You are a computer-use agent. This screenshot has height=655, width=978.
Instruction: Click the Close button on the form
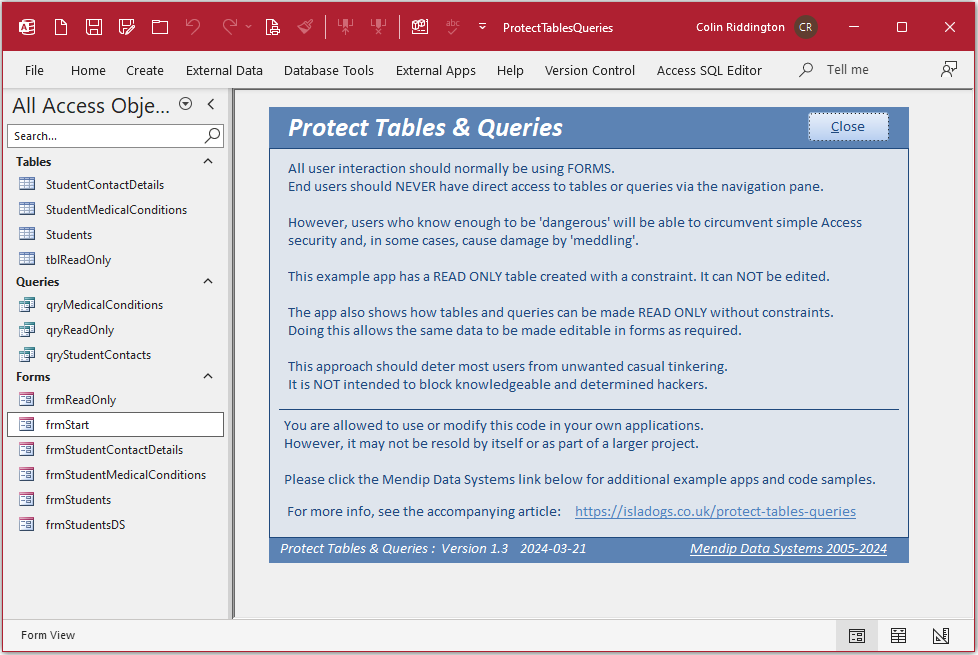coord(848,127)
